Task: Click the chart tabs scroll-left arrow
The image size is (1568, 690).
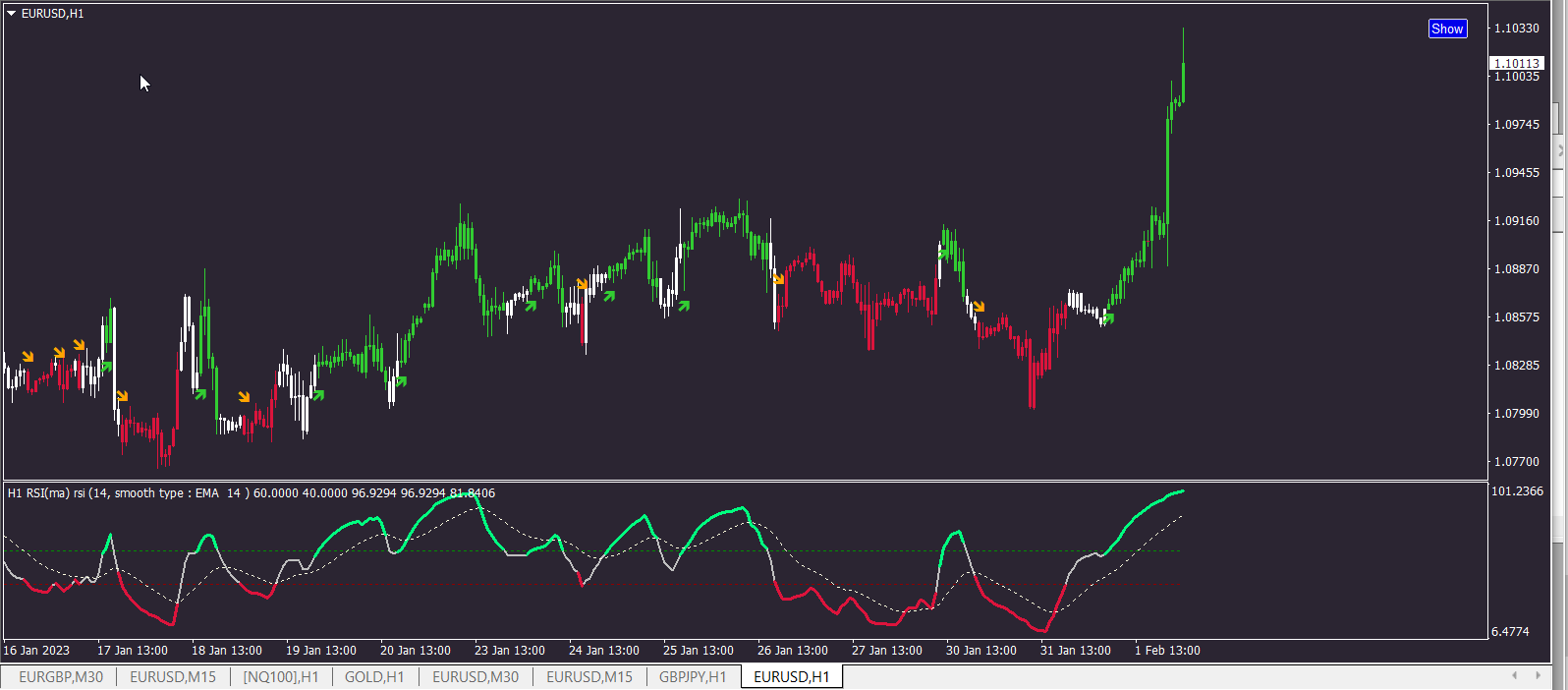Action: pos(1514,675)
